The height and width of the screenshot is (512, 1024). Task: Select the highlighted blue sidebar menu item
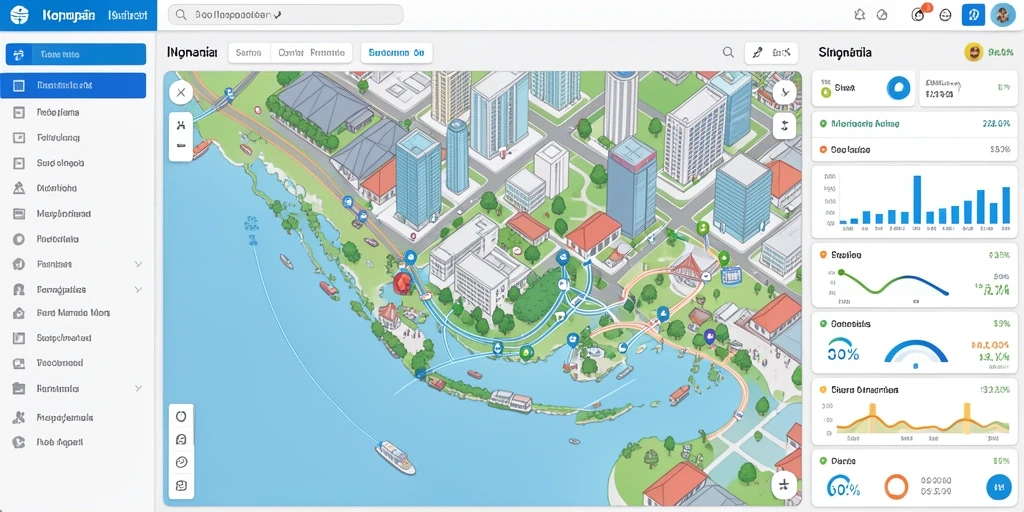click(x=73, y=85)
